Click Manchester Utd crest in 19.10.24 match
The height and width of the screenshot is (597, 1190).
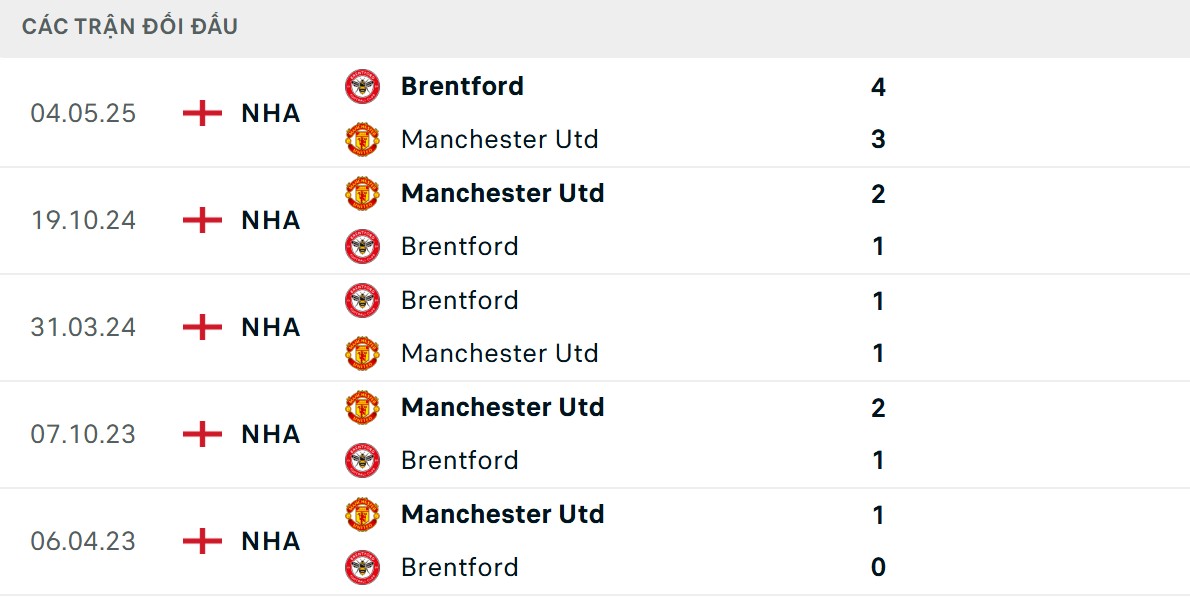pos(362,193)
